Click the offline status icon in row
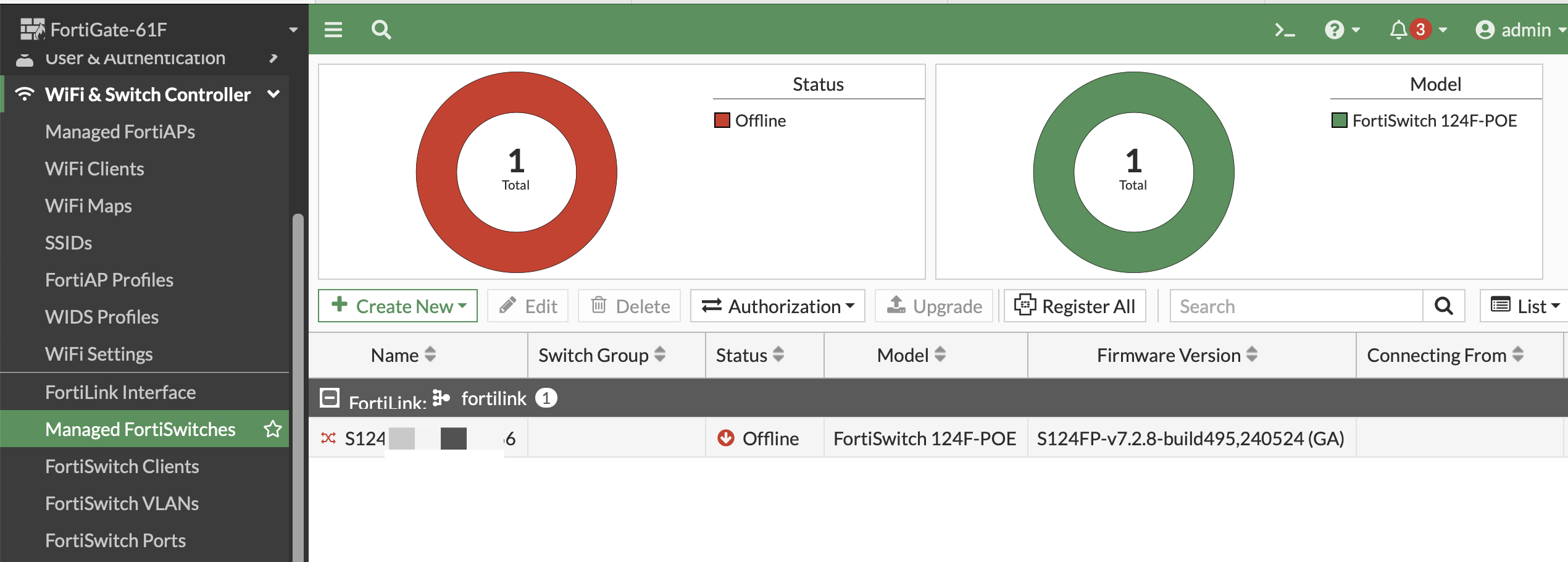Screen dimensions: 1568x562 (x=726, y=438)
